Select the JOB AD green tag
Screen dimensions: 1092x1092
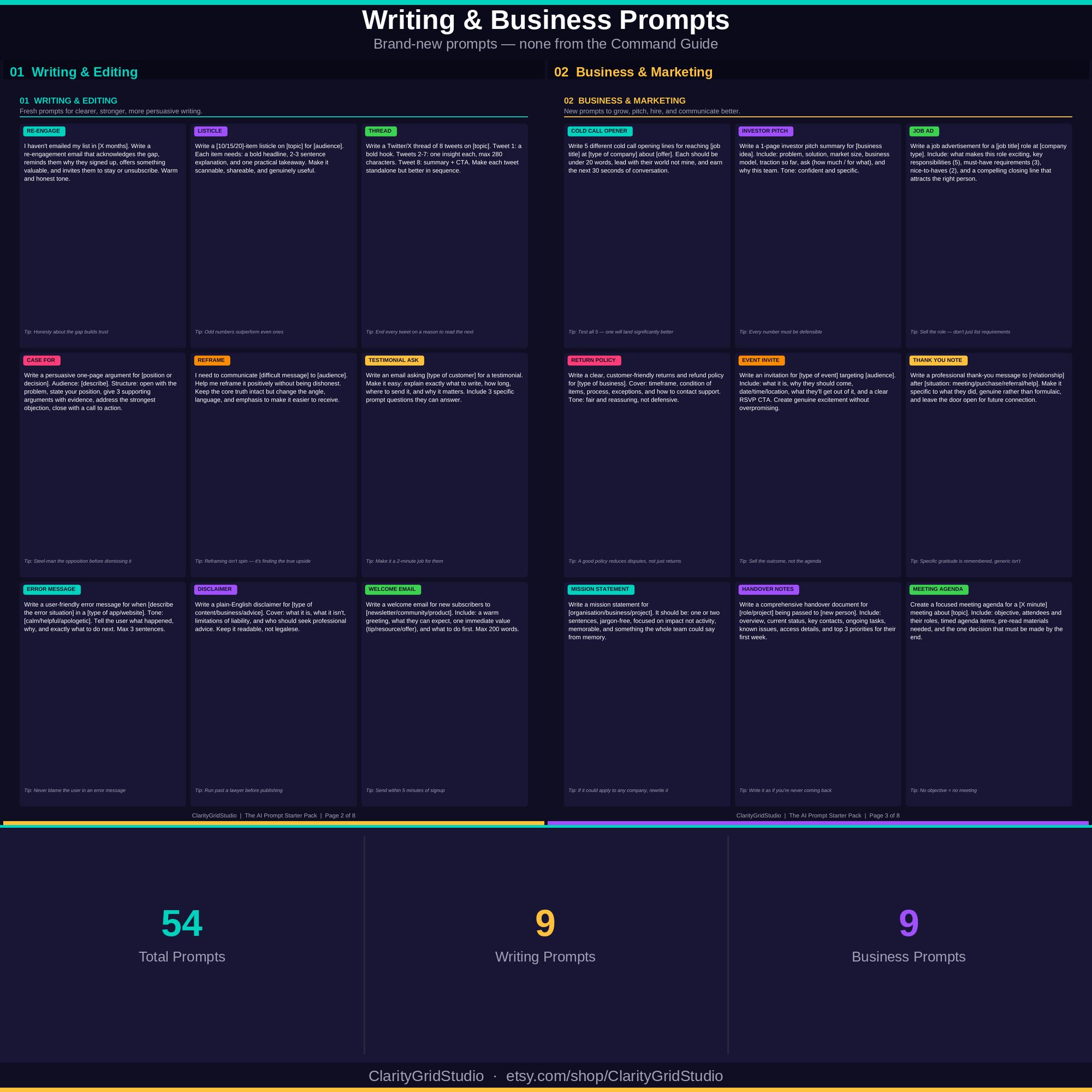tap(924, 131)
